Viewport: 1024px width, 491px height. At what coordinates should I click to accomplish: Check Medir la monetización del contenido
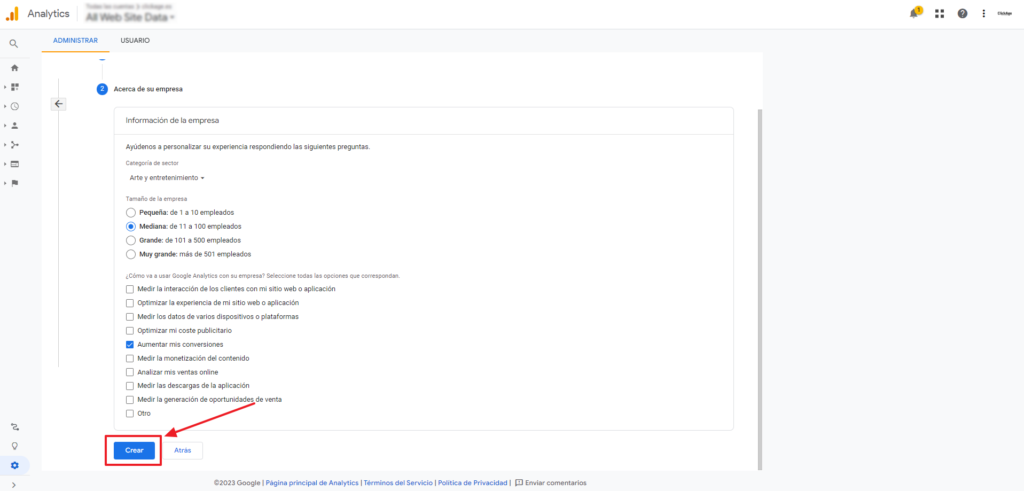pyautogui.click(x=129, y=358)
